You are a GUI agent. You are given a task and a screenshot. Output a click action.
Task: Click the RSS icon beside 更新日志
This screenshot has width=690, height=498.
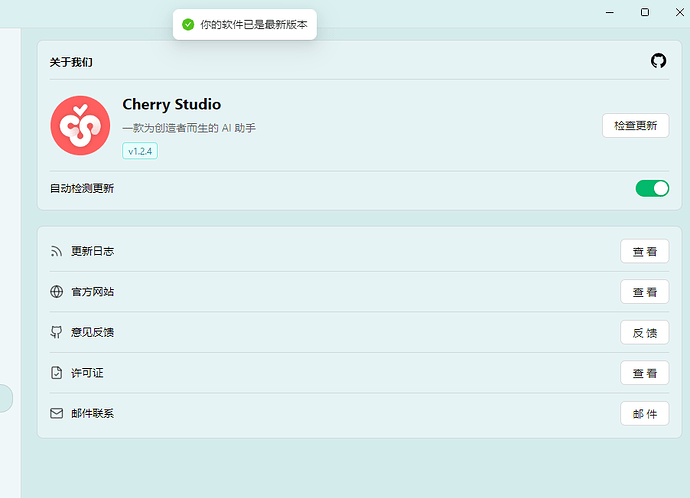click(56, 251)
